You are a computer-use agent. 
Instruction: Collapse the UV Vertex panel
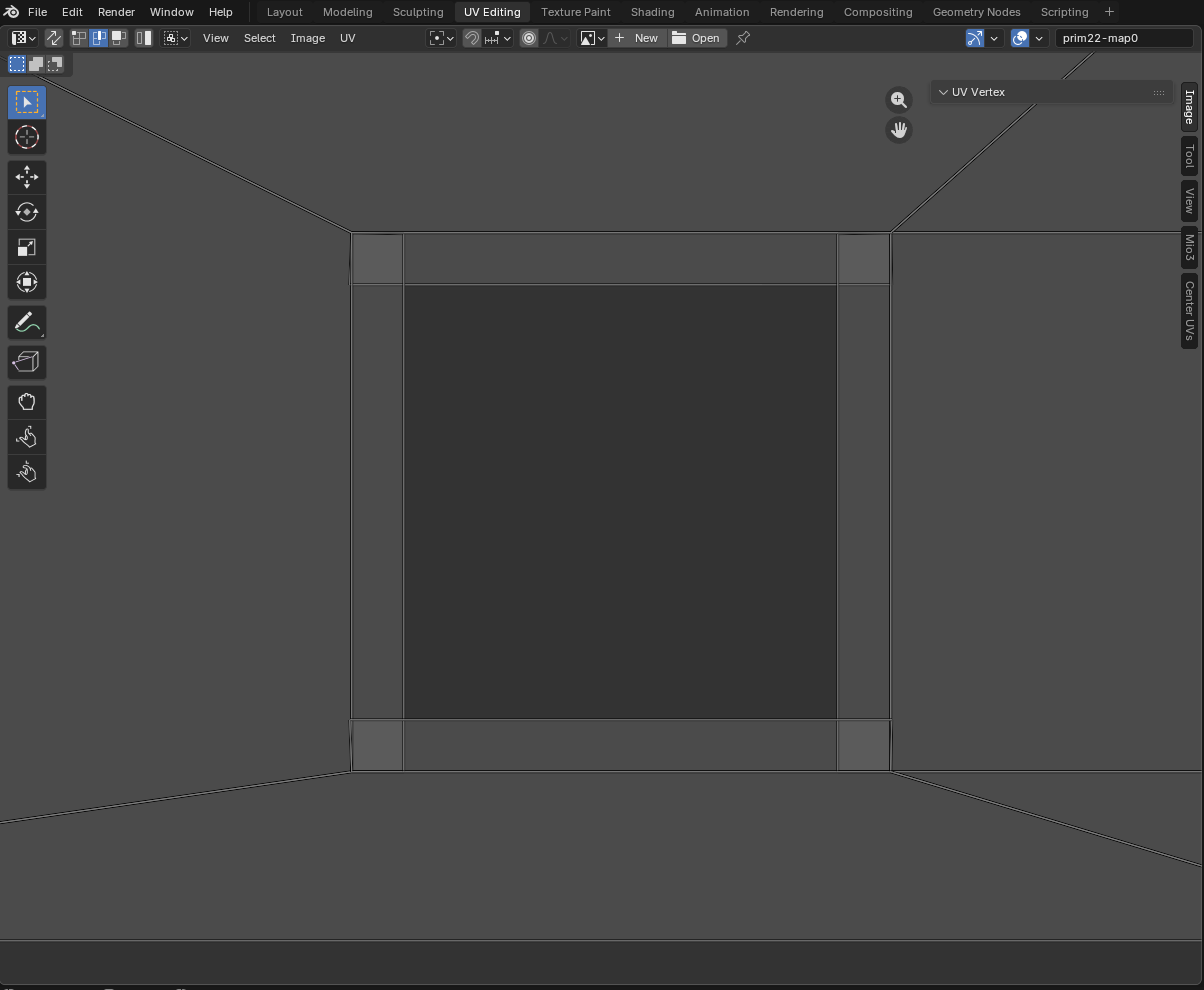coord(943,92)
